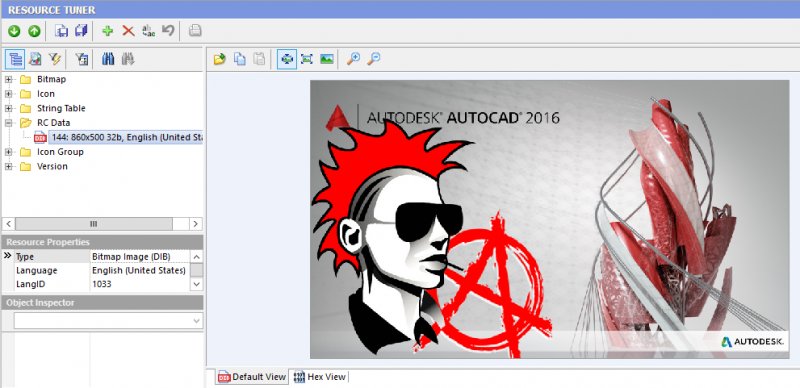Click the paste clipboard icon in viewer toolbar
The height and width of the screenshot is (388, 800).
click(260, 59)
